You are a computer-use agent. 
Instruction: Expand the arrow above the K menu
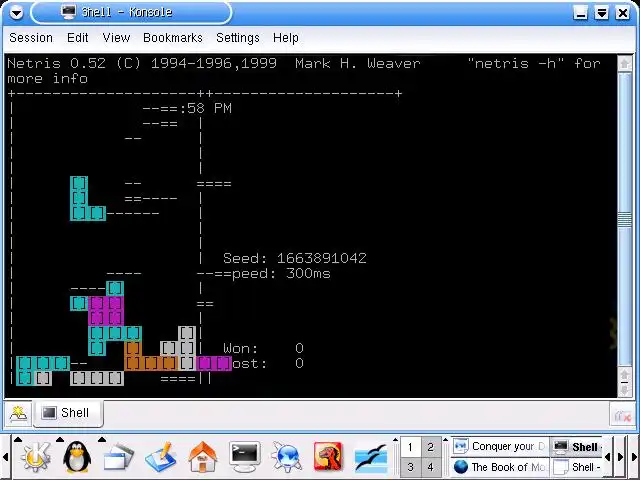point(18,440)
